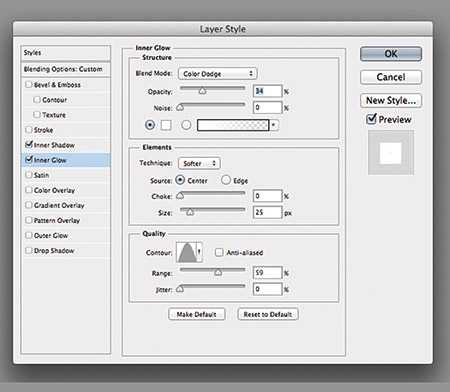The height and width of the screenshot is (392, 450).
Task: Enable the Drop Shadow checkbox
Action: pos(29,250)
